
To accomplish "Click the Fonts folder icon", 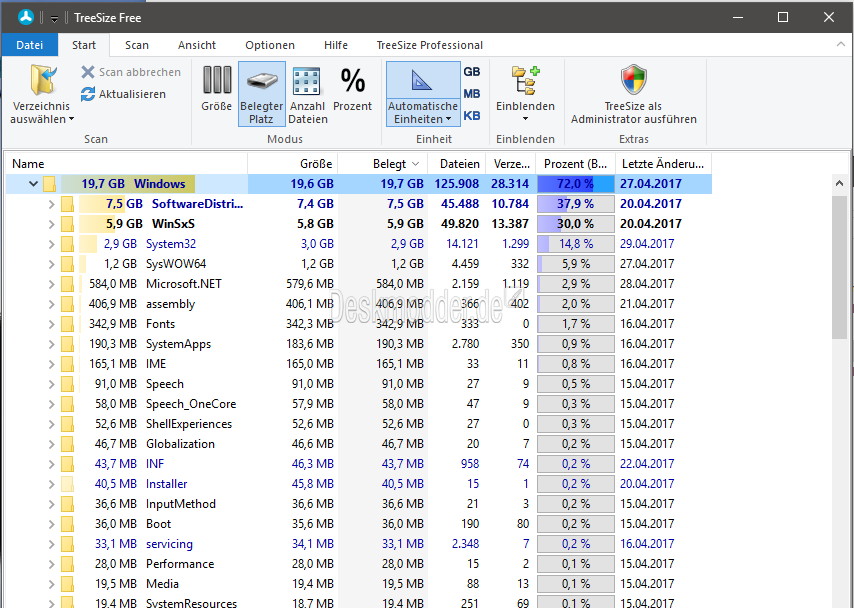I will 67,324.
